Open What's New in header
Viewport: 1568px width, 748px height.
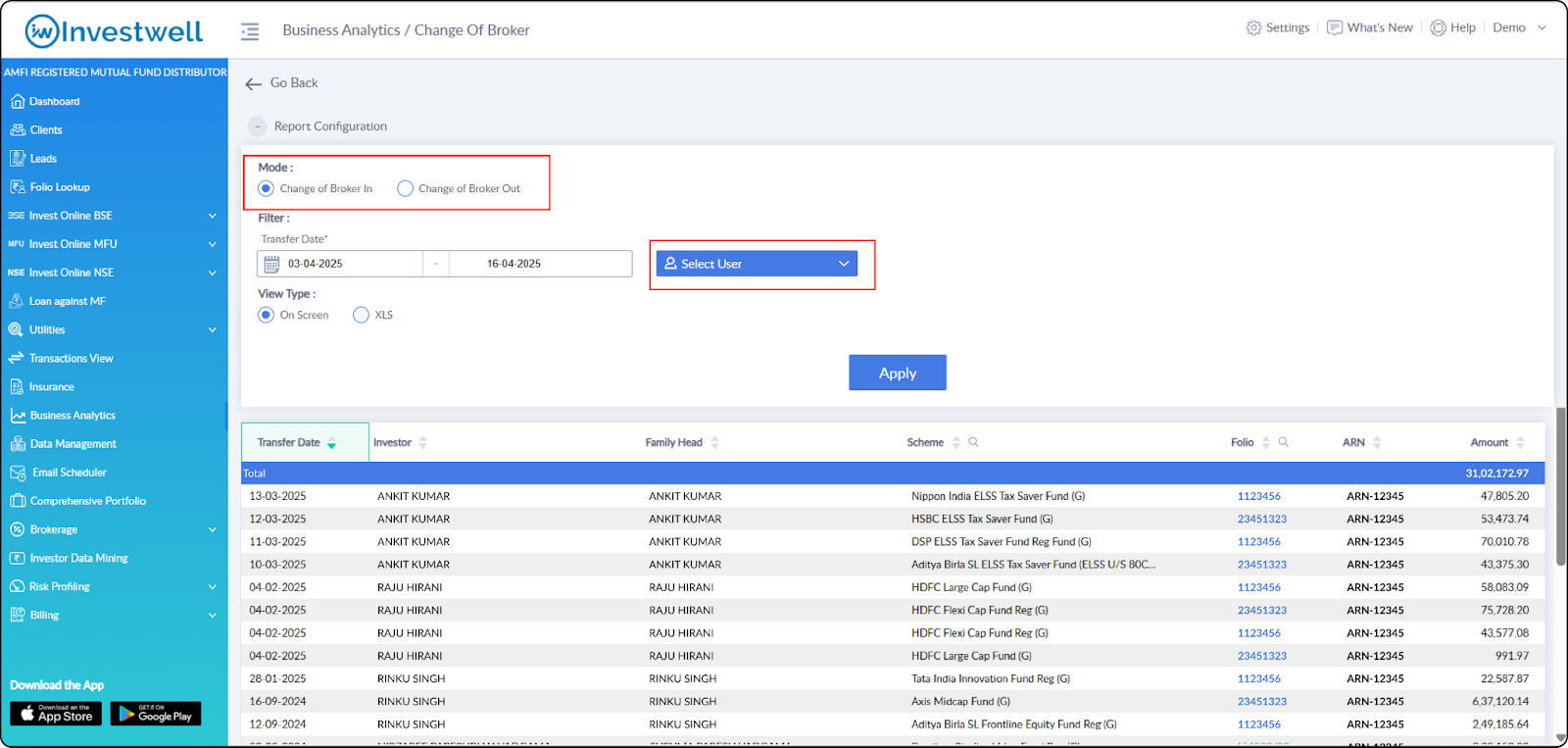[x=1369, y=27]
